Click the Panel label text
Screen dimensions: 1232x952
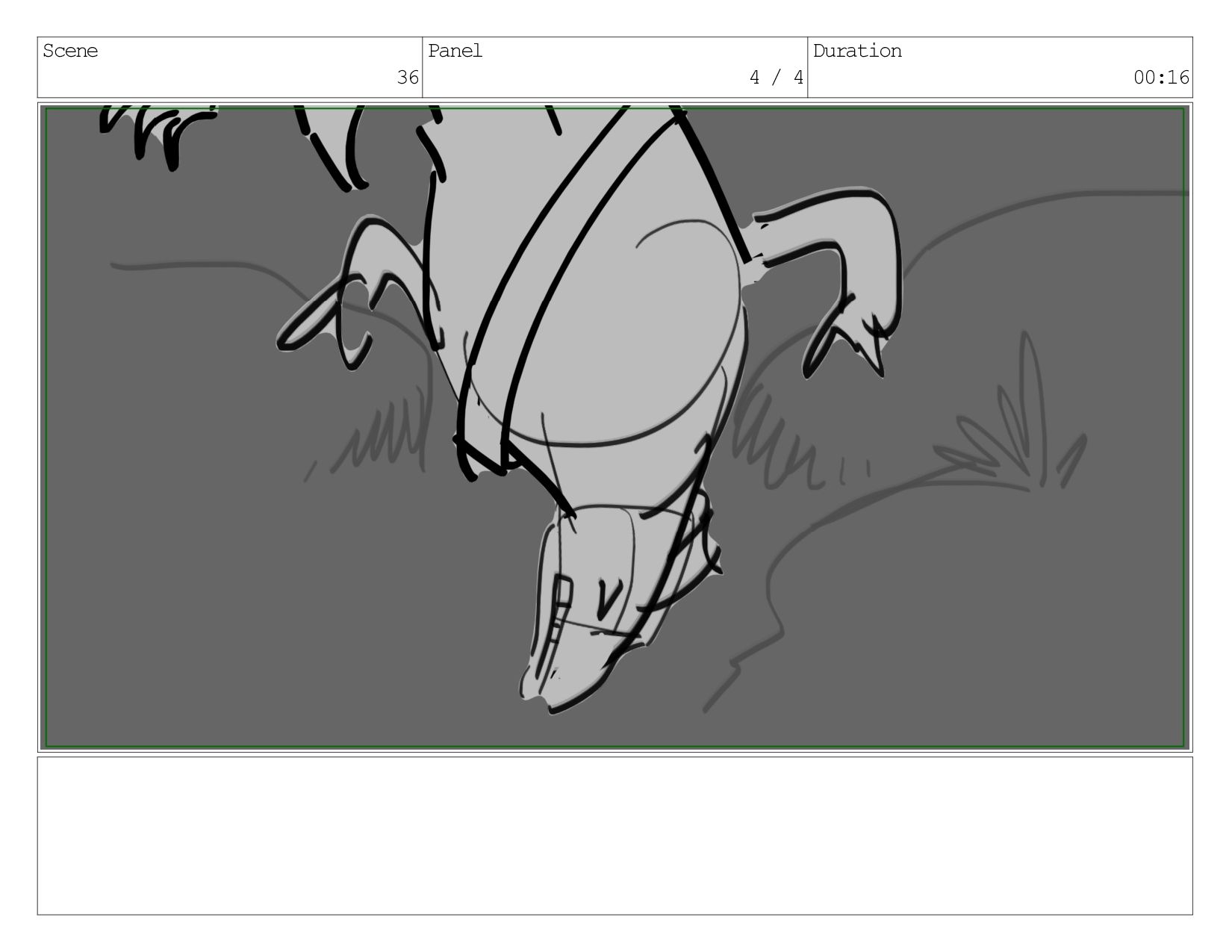click(455, 51)
